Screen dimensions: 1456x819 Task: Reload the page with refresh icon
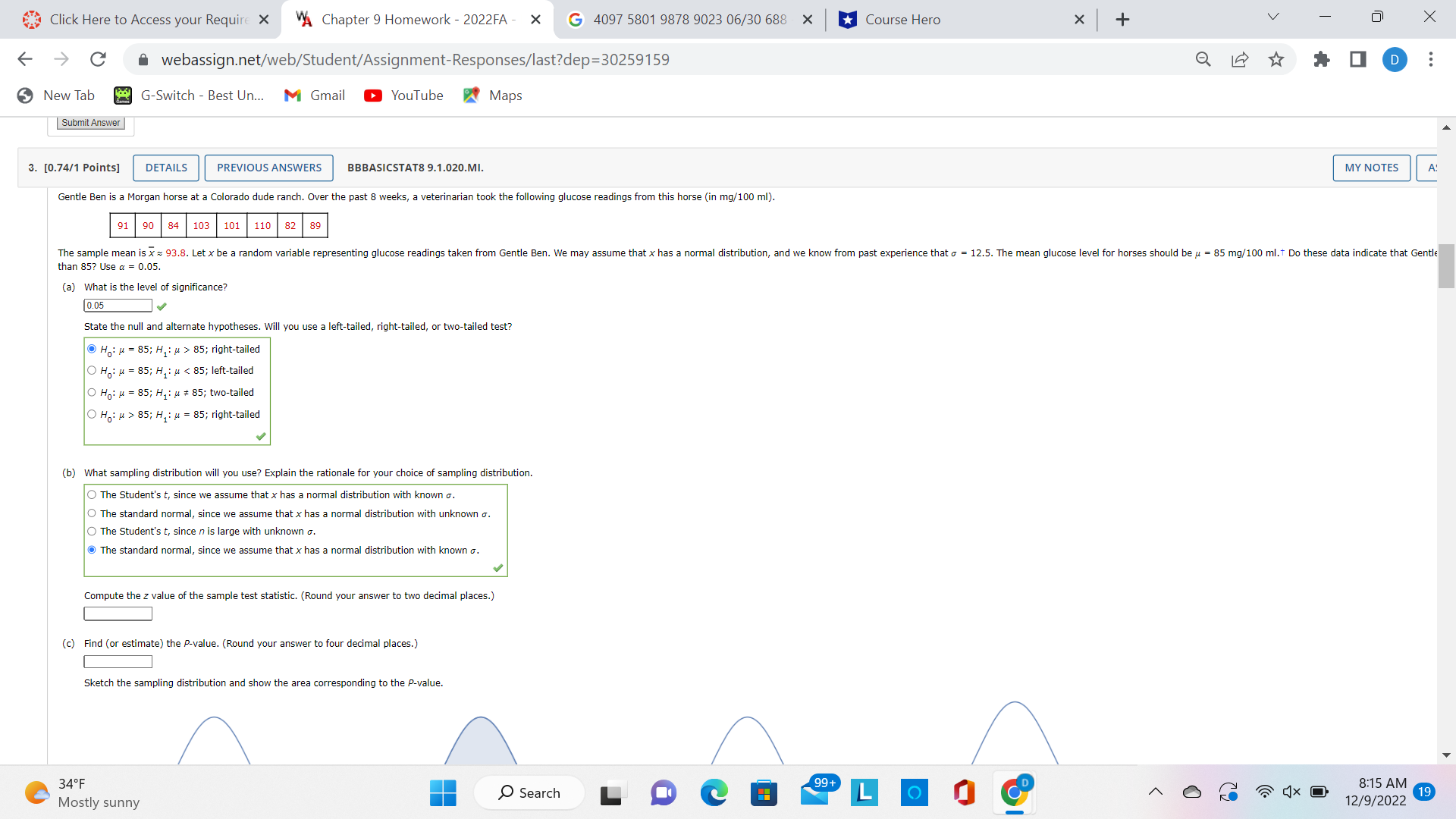(x=98, y=59)
